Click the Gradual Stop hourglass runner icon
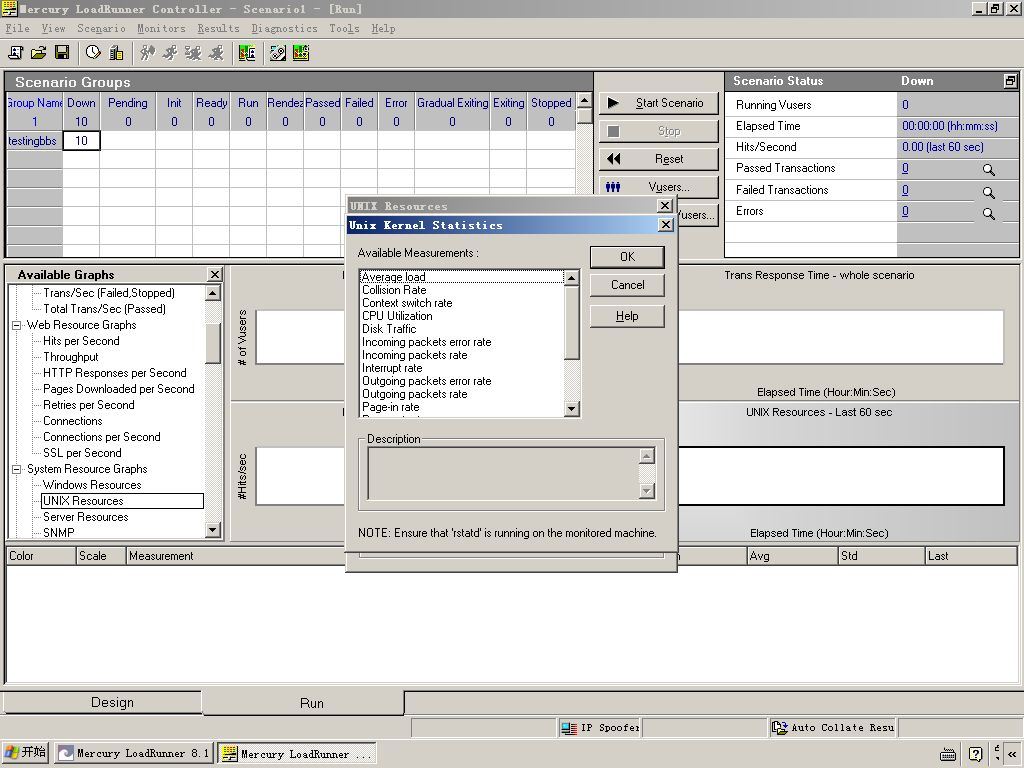 (193, 53)
